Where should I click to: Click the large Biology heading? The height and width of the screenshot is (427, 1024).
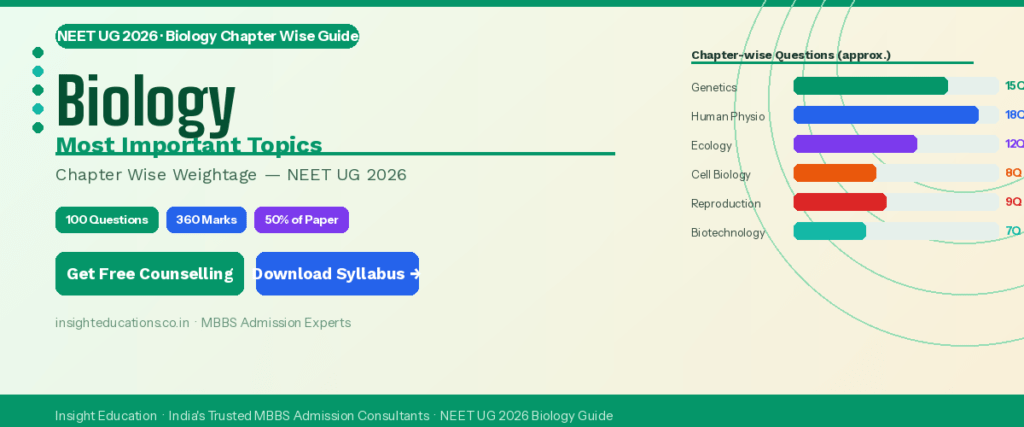146,102
